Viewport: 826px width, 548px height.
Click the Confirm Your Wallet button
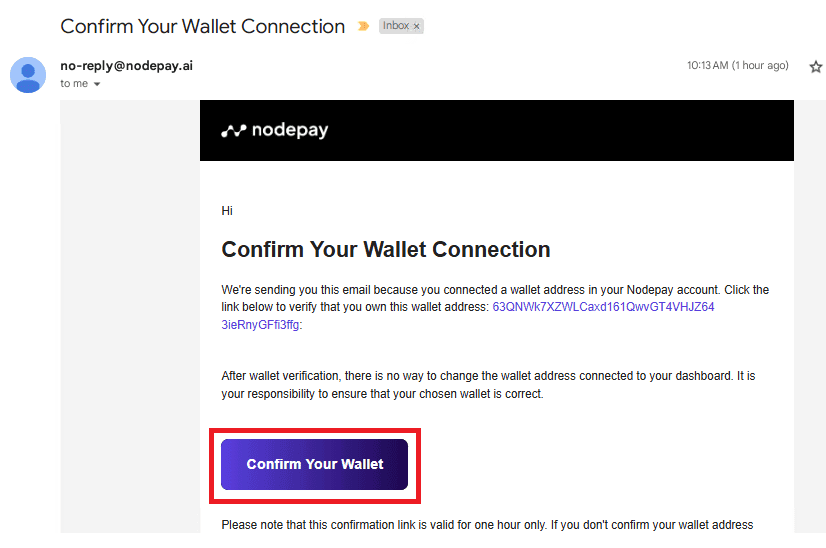(x=314, y=464)
